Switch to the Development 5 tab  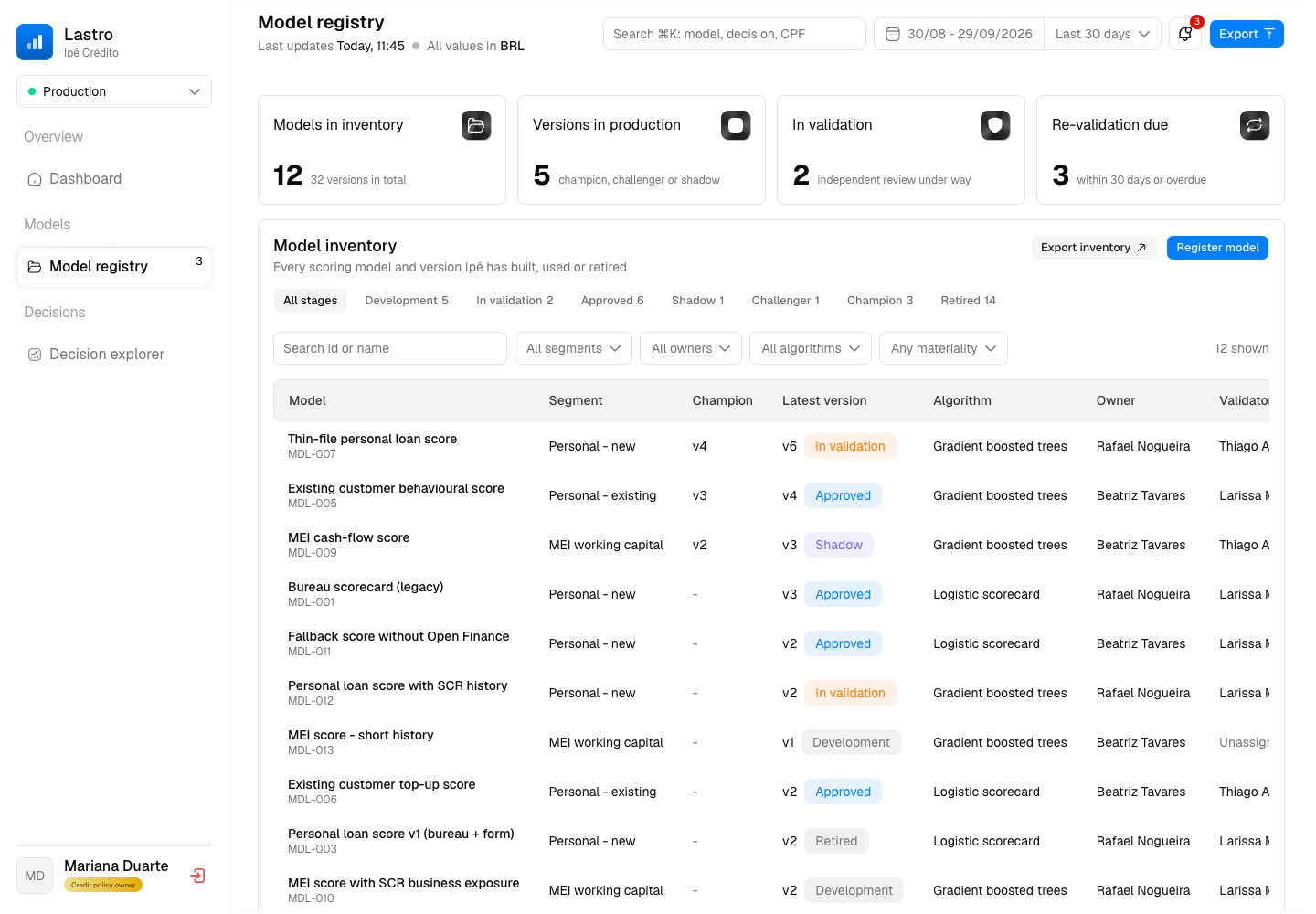pos(407,301)
